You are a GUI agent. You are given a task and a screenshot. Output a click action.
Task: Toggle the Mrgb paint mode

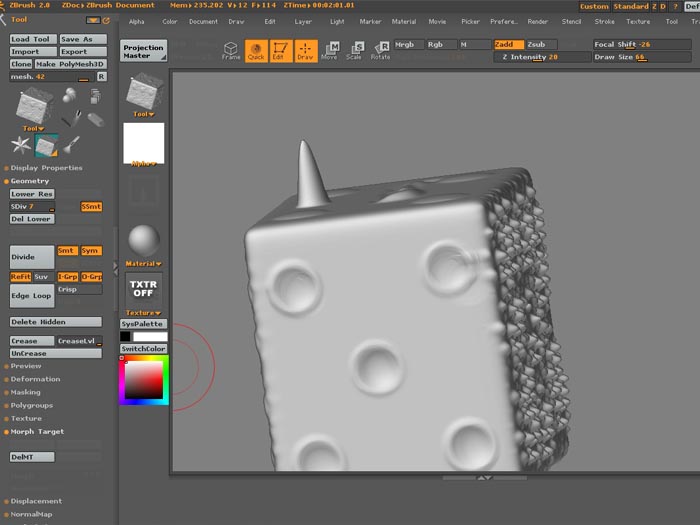point(408,44)
